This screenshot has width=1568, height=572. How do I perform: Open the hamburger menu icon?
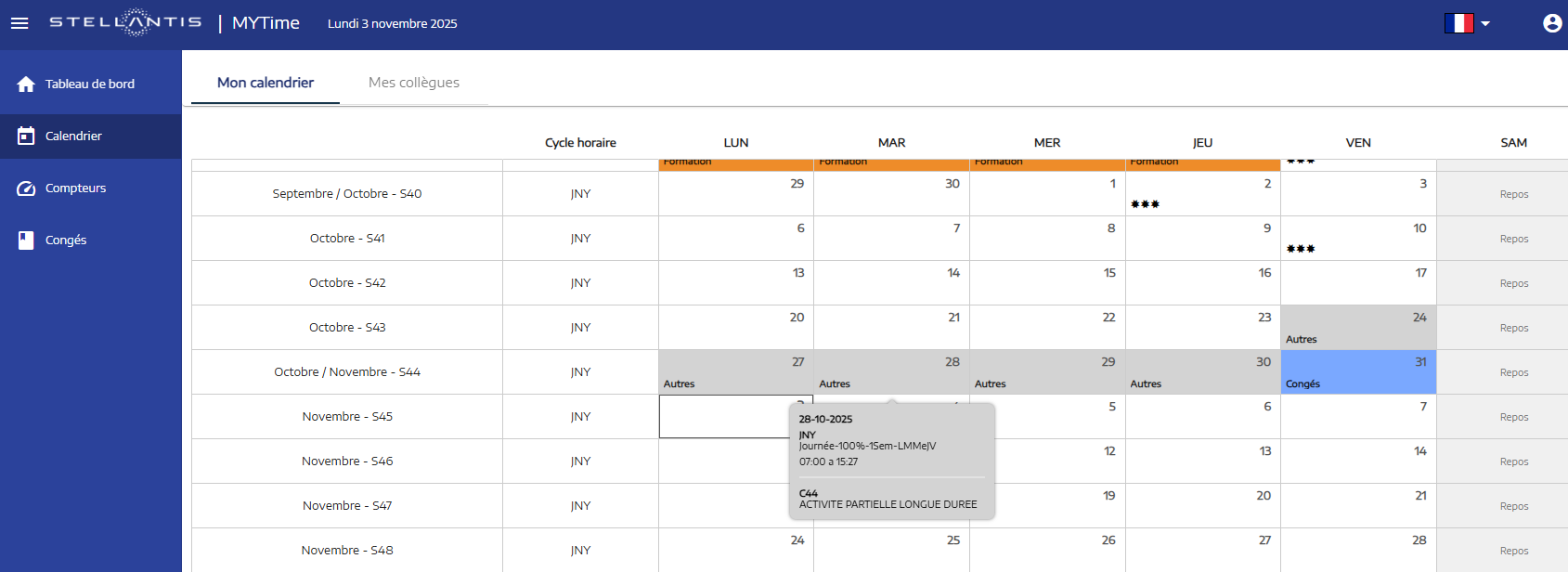point(19,23)
